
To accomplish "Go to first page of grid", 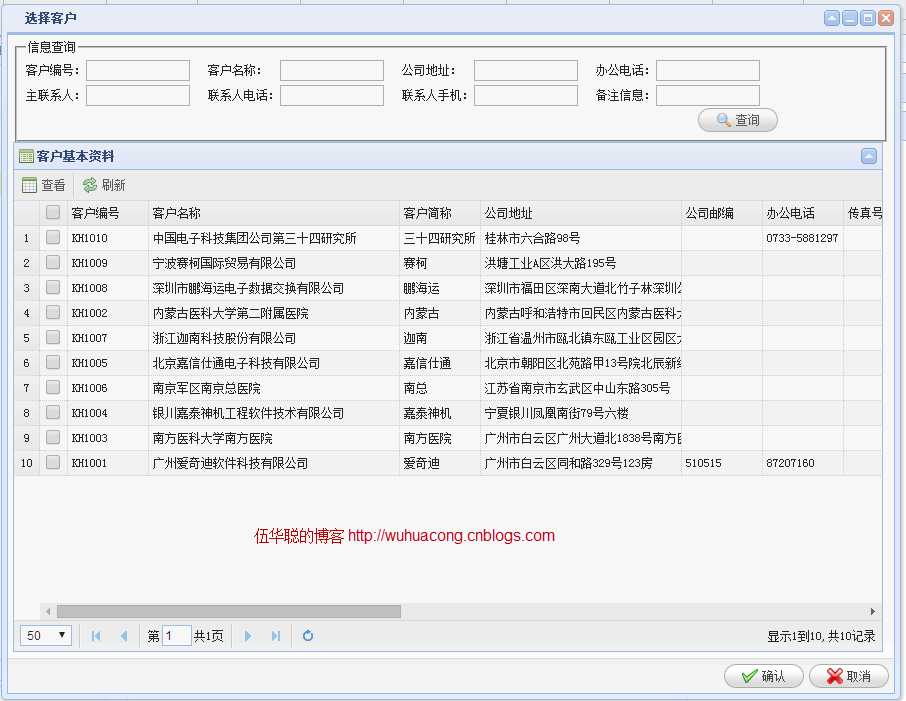I will click(96, 636).
